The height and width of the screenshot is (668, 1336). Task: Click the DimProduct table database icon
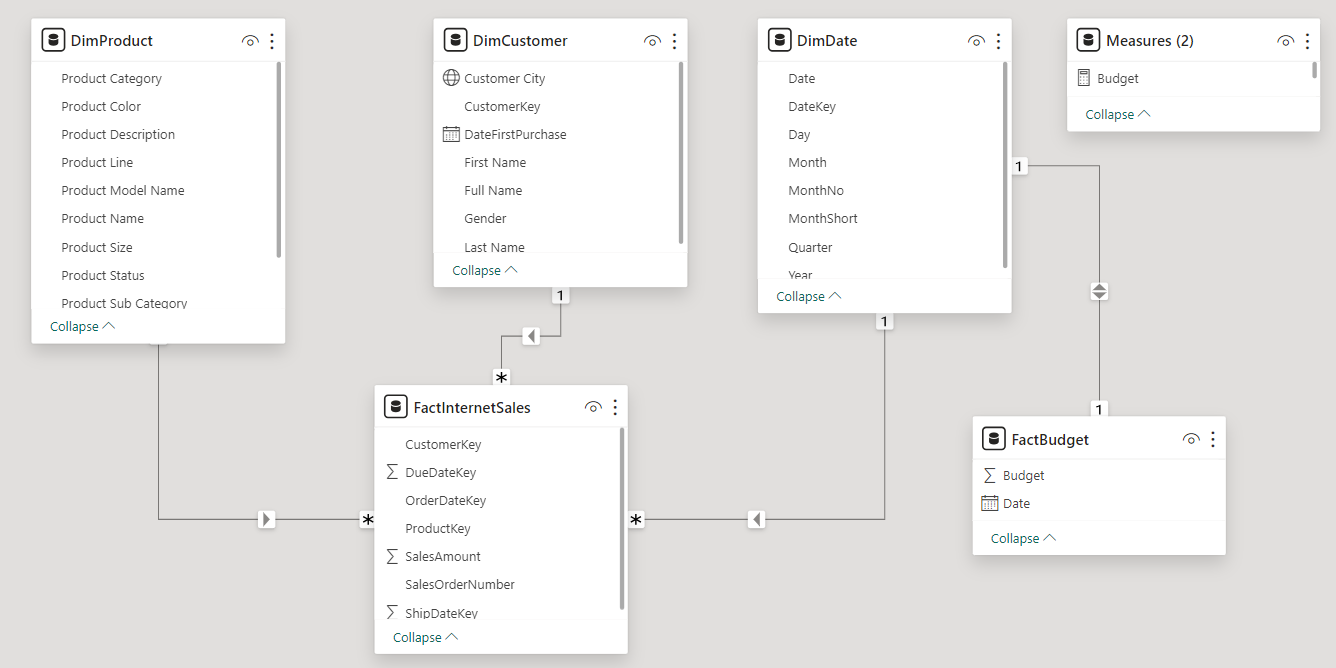(x=53, y=40)
